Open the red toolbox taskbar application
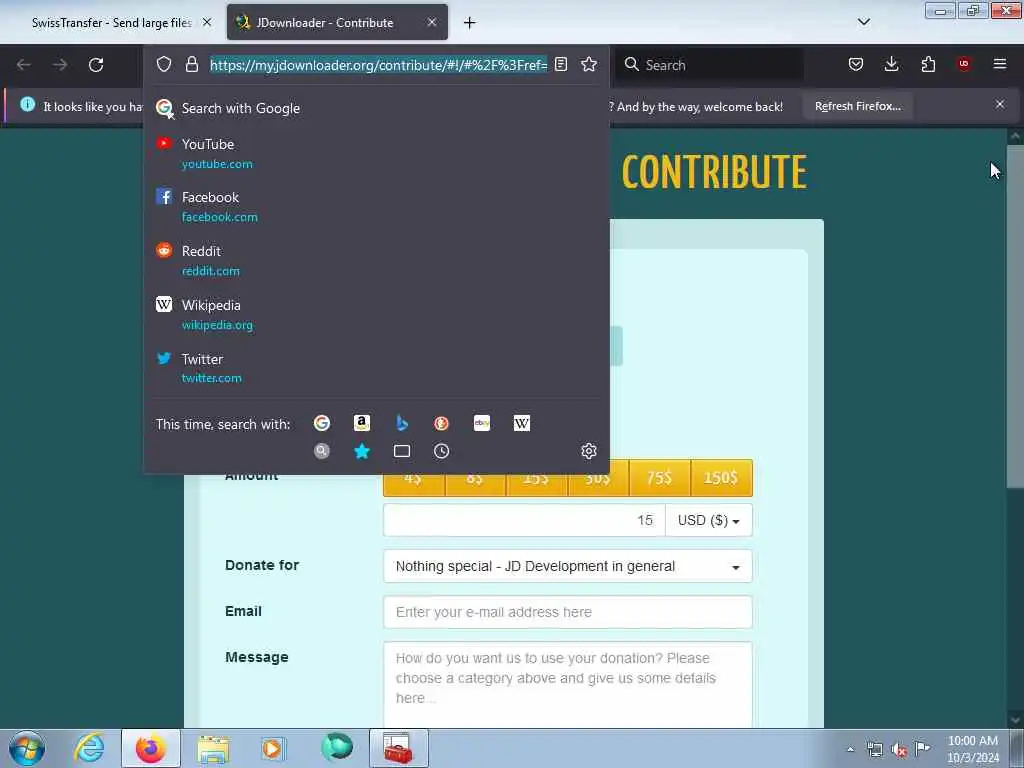 [x=398, y=748]
